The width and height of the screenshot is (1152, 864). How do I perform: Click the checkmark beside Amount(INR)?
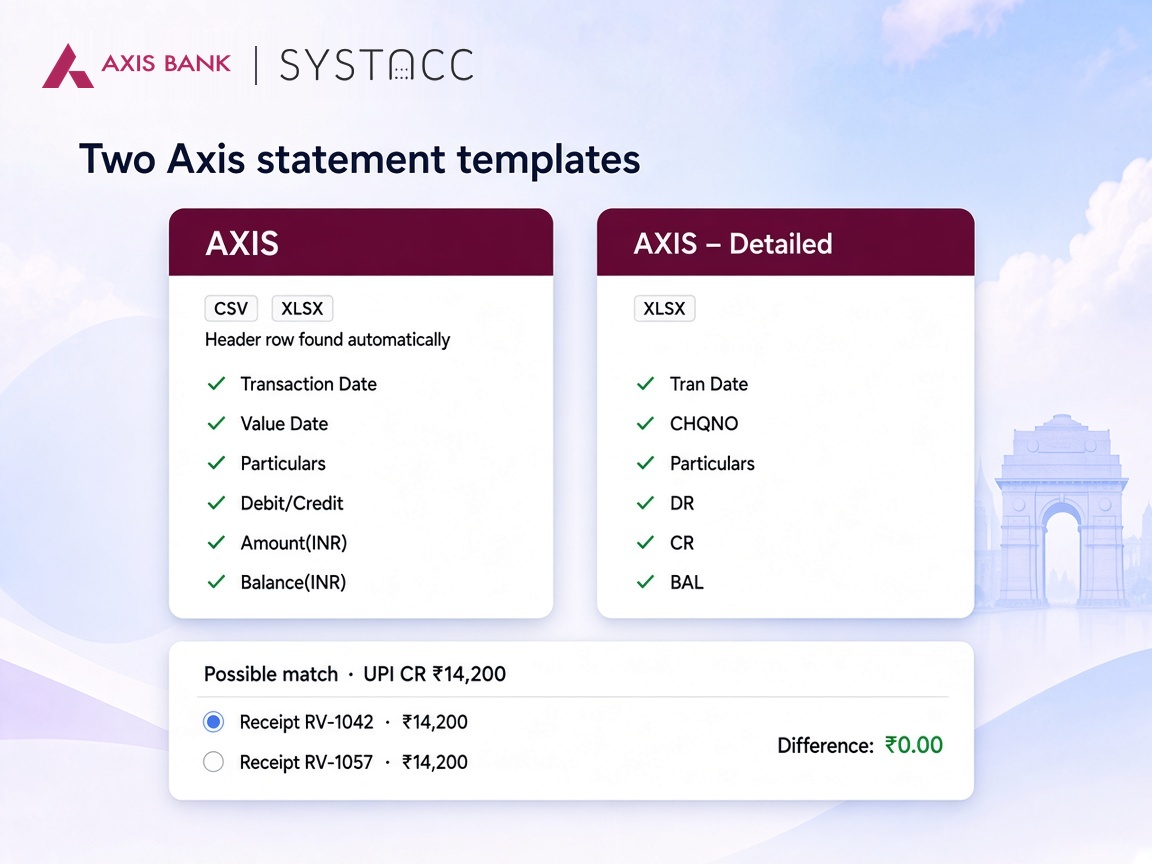[216, 542]
